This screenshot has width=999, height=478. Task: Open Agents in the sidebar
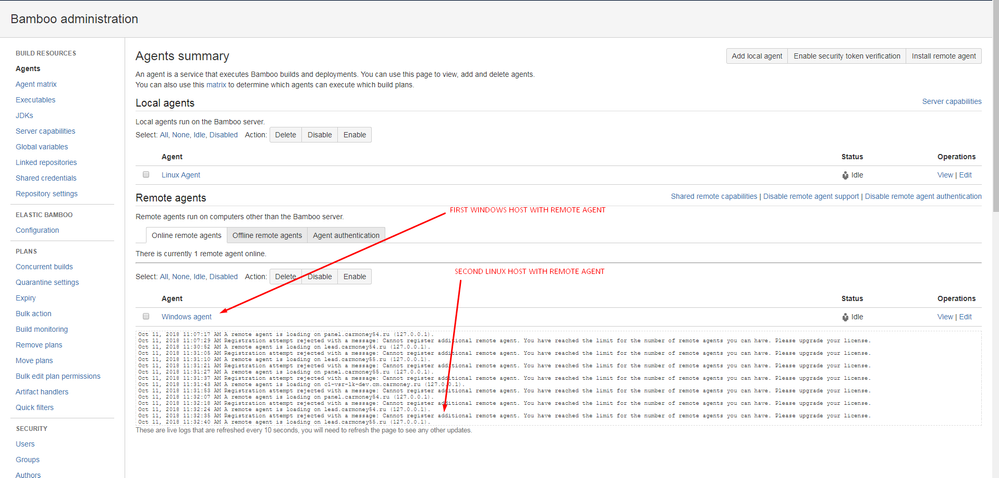28,69
